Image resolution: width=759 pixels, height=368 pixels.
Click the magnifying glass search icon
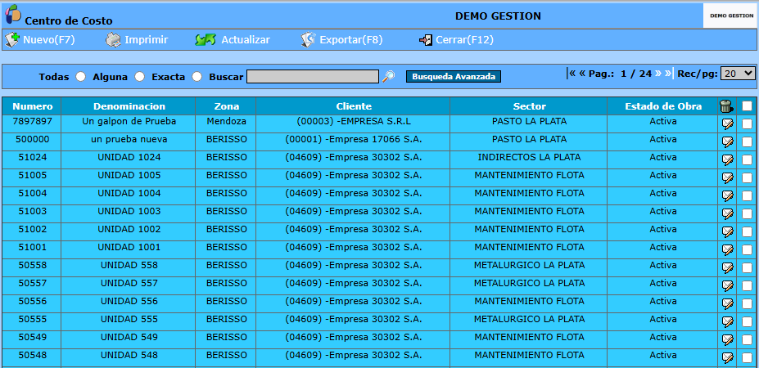click(x=388, y=76)
